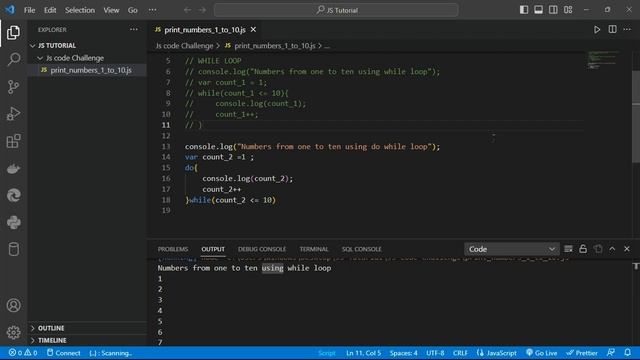Split the editor to the right
Viewport: 640px width, 360px height.
pyautogui.click(x=612, y=29)
